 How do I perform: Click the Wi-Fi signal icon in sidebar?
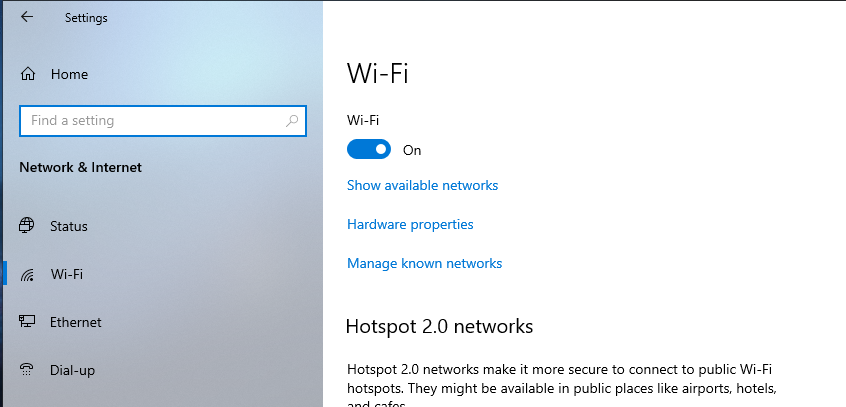click(27, 274)
